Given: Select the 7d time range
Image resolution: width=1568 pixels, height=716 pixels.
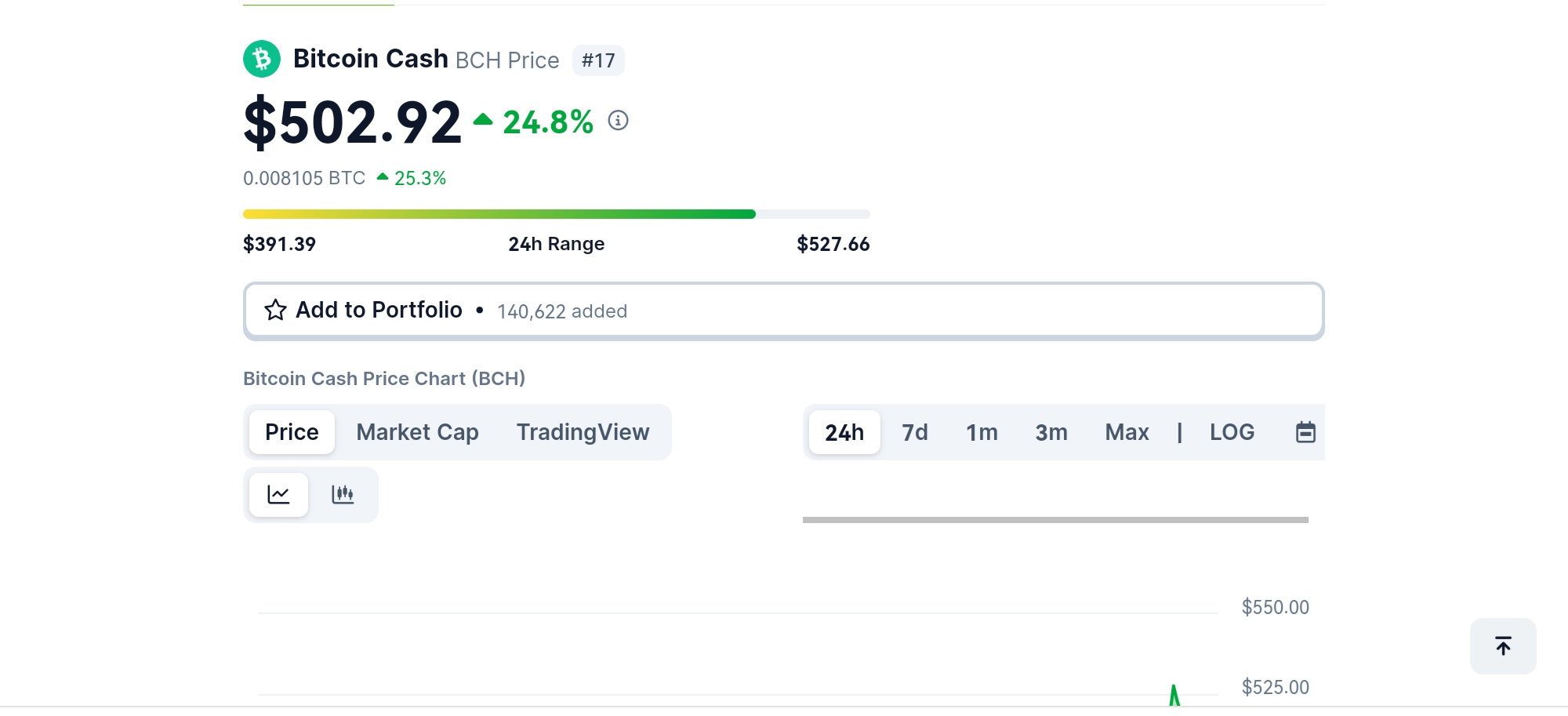Looking at the screenshot, I should [915, 432].
